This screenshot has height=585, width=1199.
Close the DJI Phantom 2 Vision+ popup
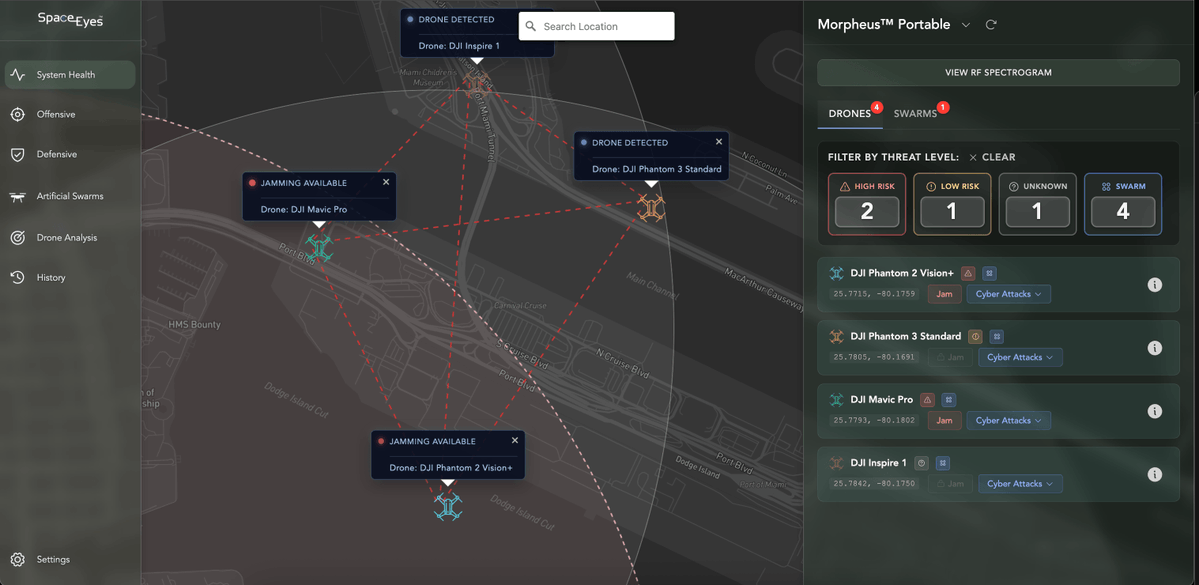515,440
